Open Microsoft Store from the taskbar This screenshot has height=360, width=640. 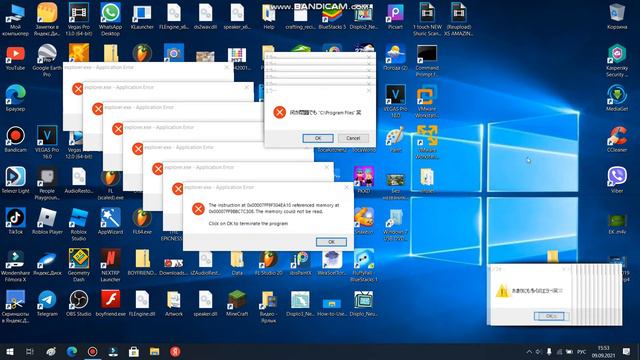pyautogui.click(x=133, y=351)
